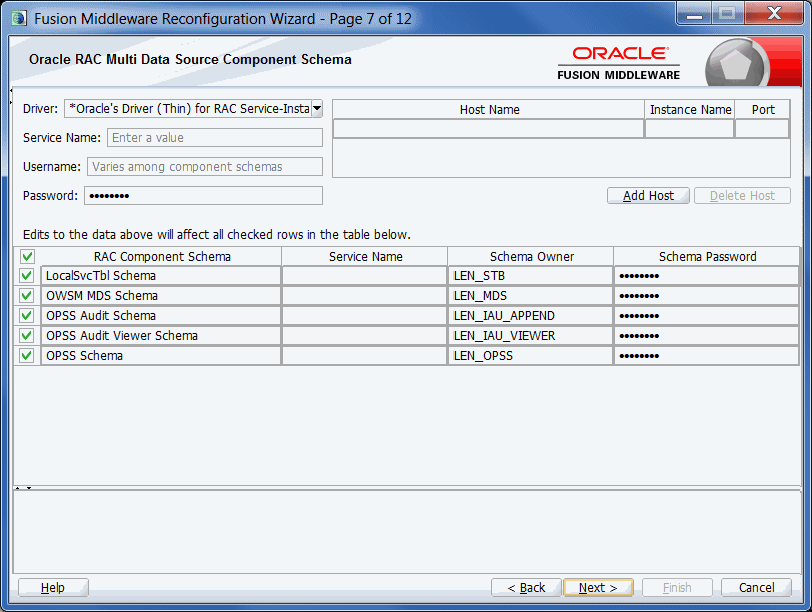Click the Schema Password column header
This screenshot has width=812, height=612.
(707, 256)
